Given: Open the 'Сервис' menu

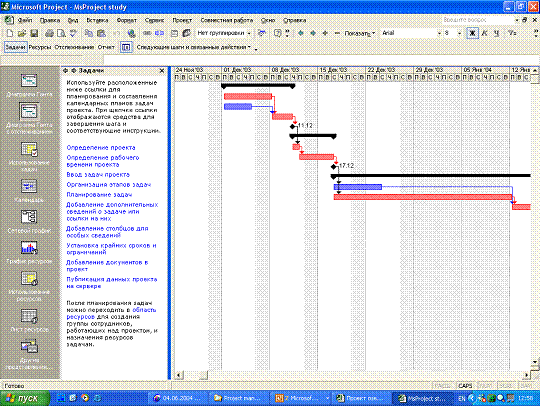Looking at the screenshot, I should tap(154, 20).
